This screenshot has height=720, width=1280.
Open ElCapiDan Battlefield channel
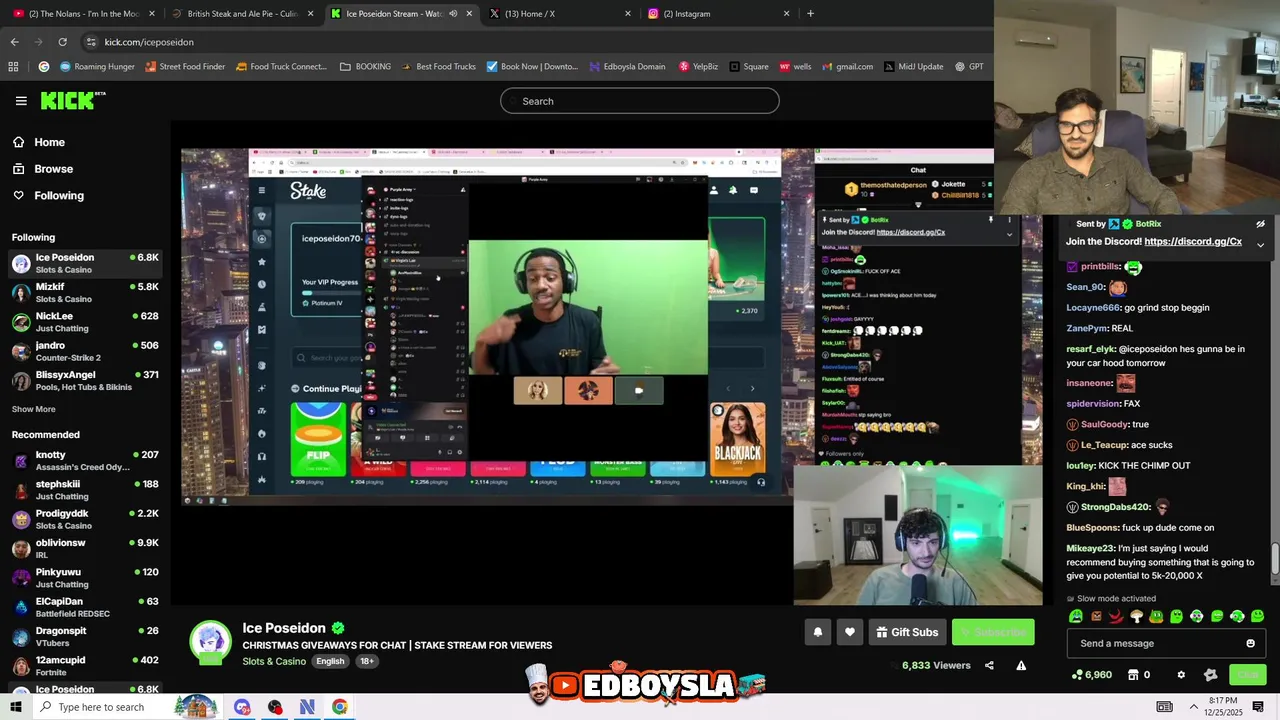tap(85, 607)
